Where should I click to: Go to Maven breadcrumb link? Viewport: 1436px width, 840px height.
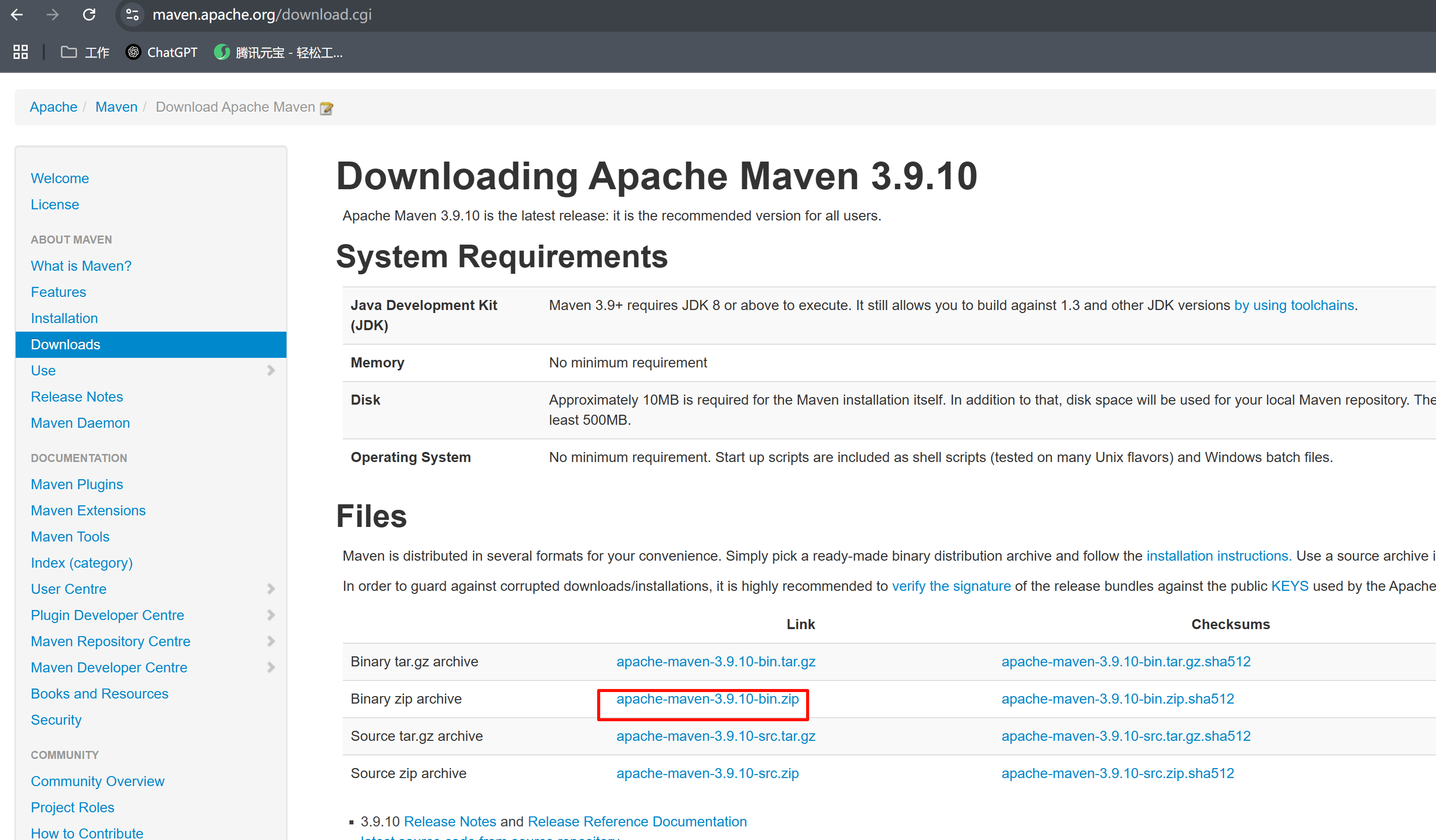[x=116, y=107]
